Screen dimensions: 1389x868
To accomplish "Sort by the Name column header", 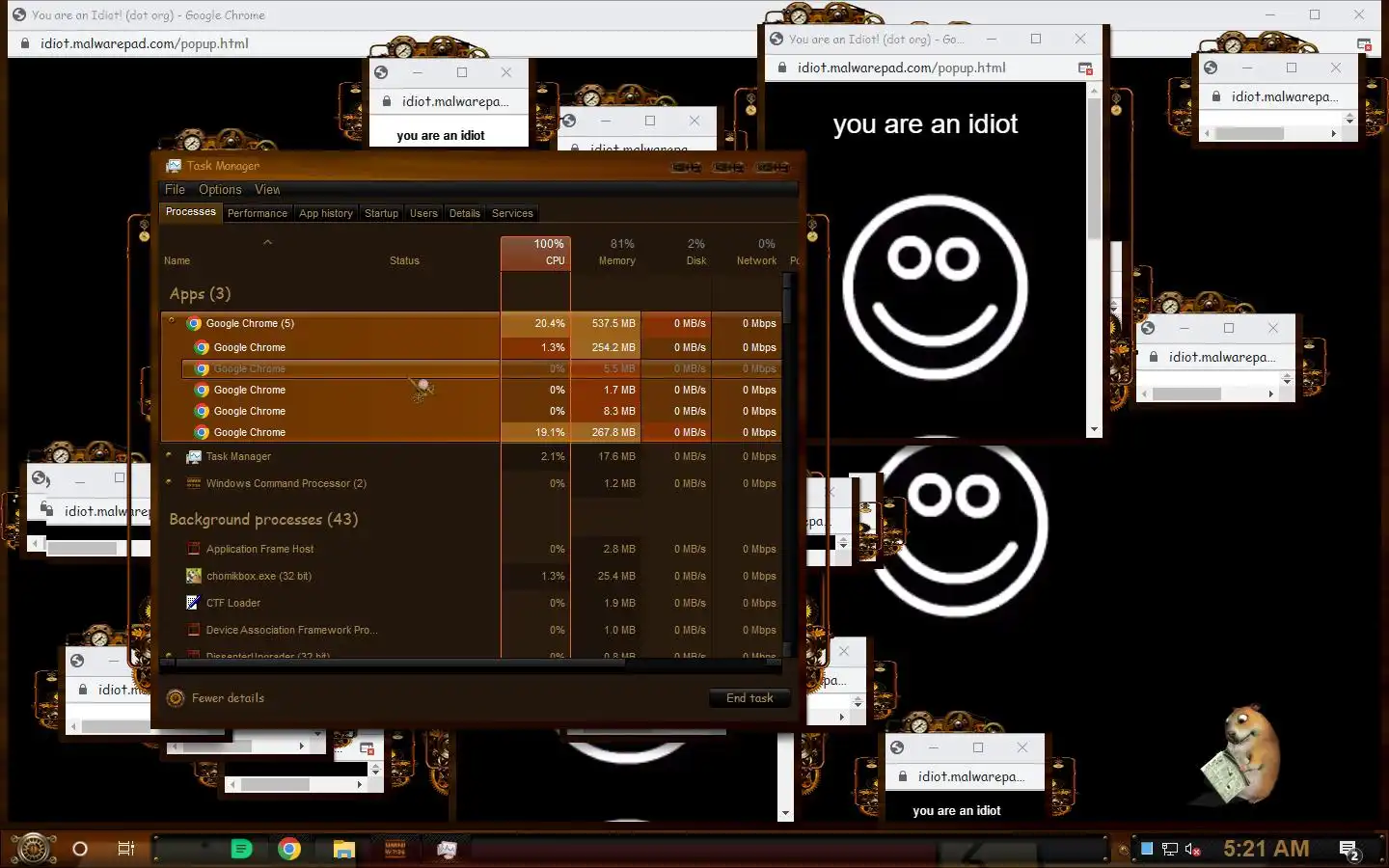I will 177,260.
